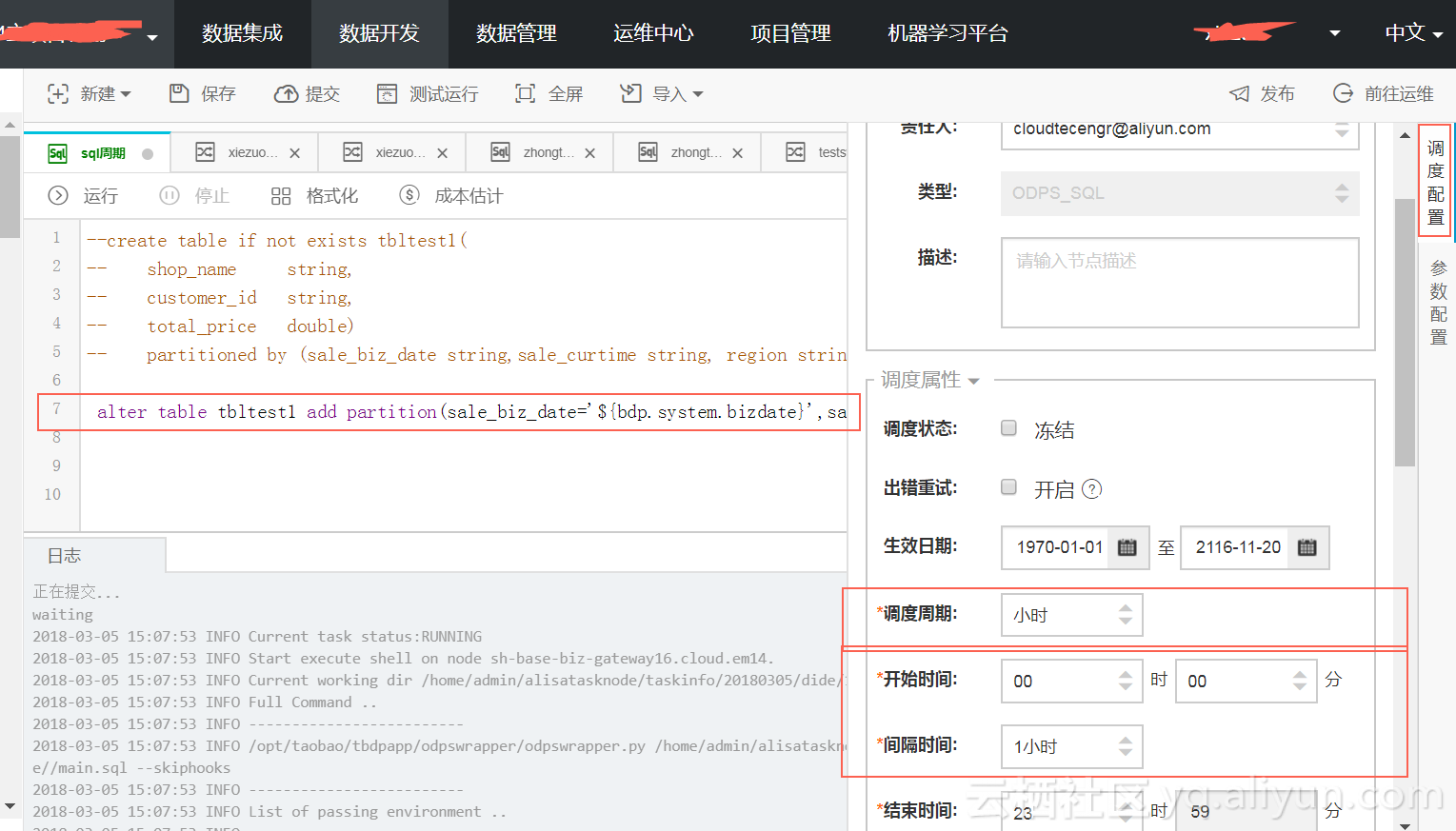Click the 格式化 format icon
Viewport: 1456px width, 831px height.
[281, 196]
